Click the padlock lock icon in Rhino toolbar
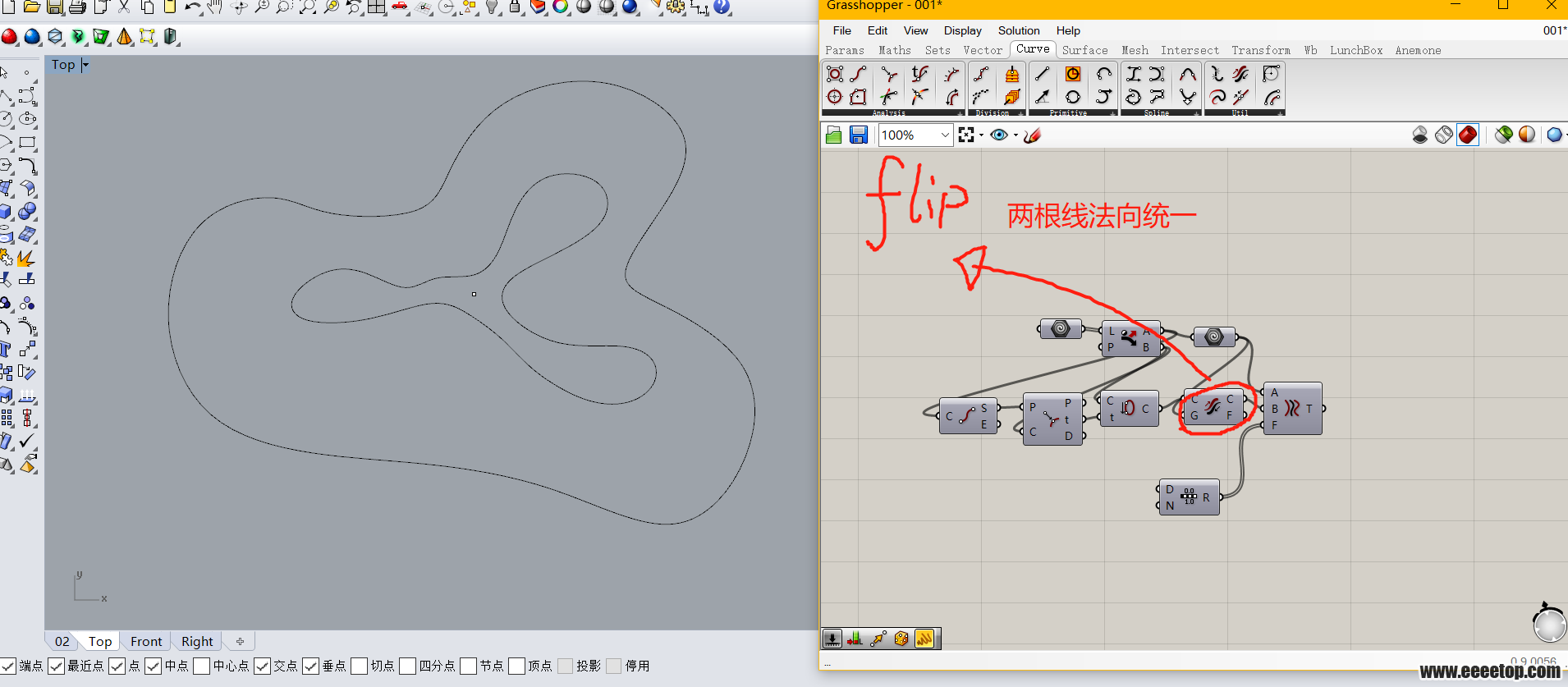The height and width of the screenshot is (687, 1568). (x=515, y=7)
